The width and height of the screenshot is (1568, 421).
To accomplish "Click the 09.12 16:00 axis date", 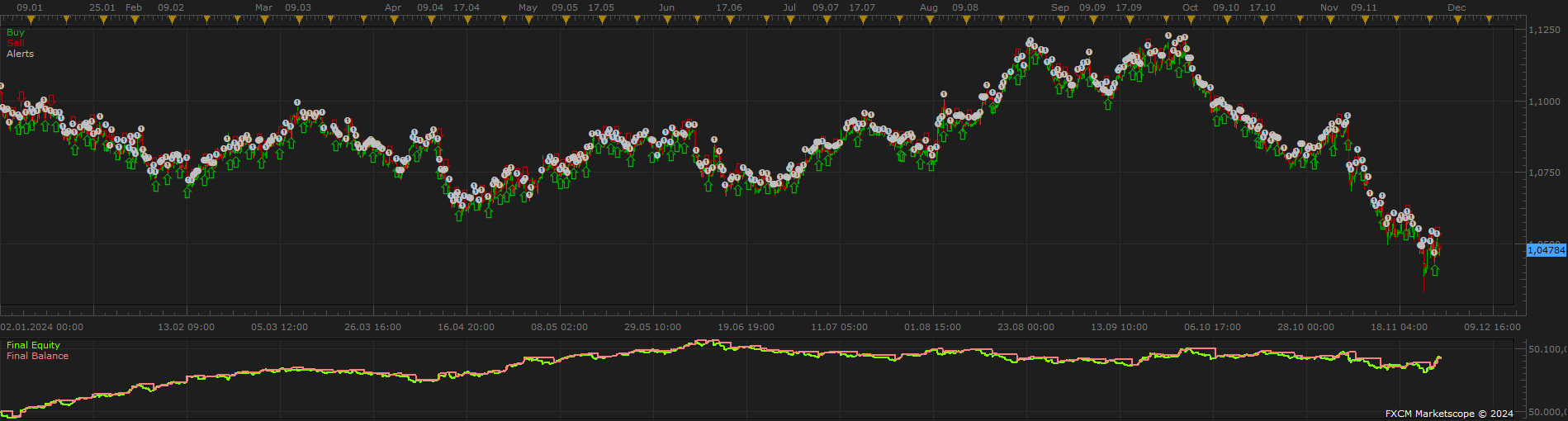I will (1492, 327).
